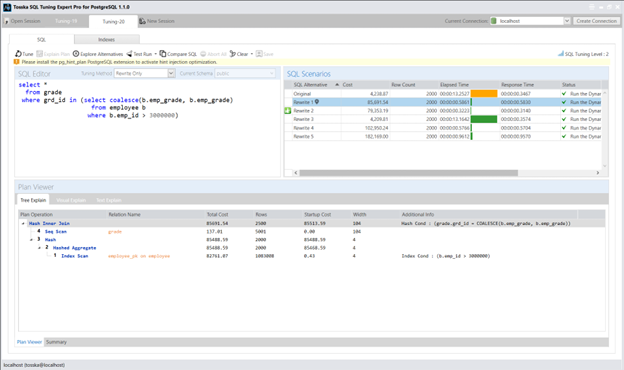The image size is (624, 370).
Task: Click the Open Session tab
Action: pyautogui.click(x=22, y=21)
